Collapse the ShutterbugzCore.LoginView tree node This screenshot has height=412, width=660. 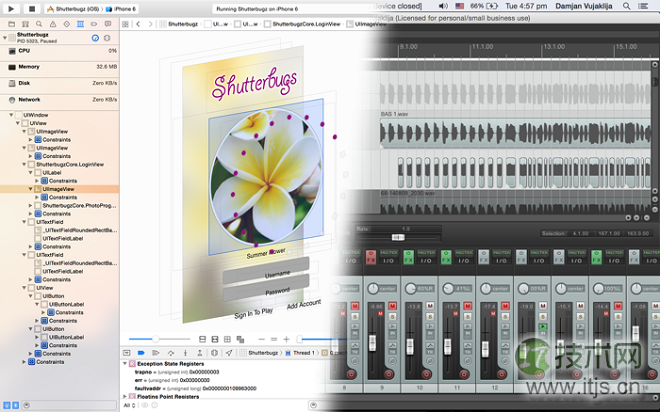point(24,165)
